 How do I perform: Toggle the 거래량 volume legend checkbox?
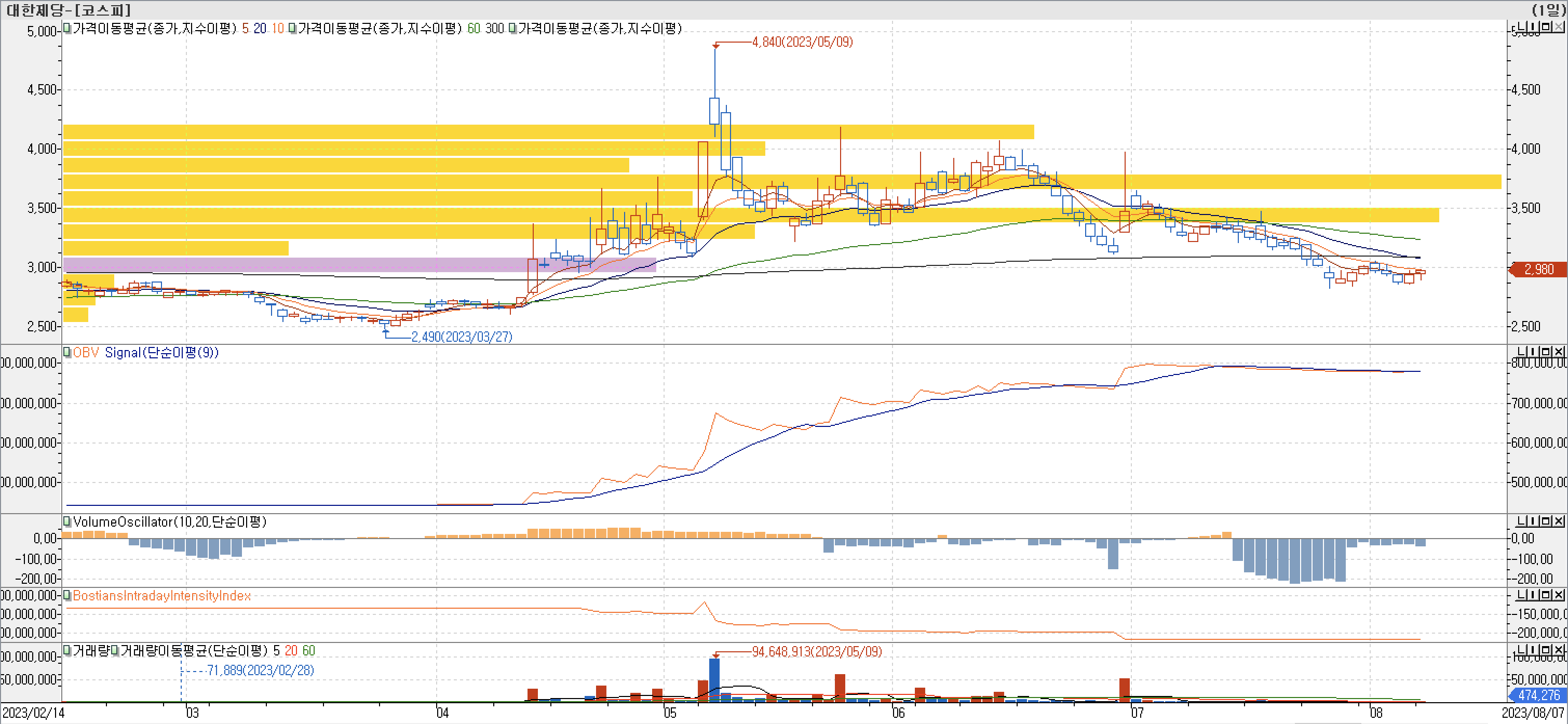pos(67,650)
